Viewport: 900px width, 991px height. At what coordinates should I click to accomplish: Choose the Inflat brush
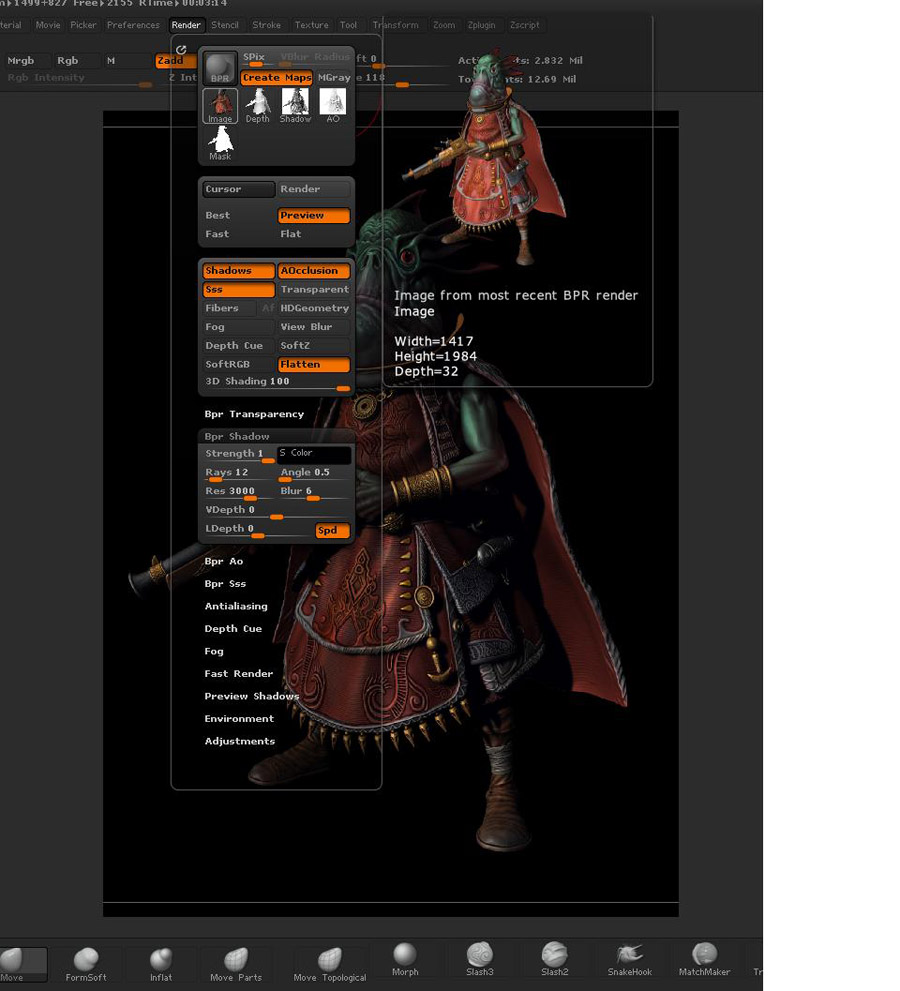coord(161,964)
